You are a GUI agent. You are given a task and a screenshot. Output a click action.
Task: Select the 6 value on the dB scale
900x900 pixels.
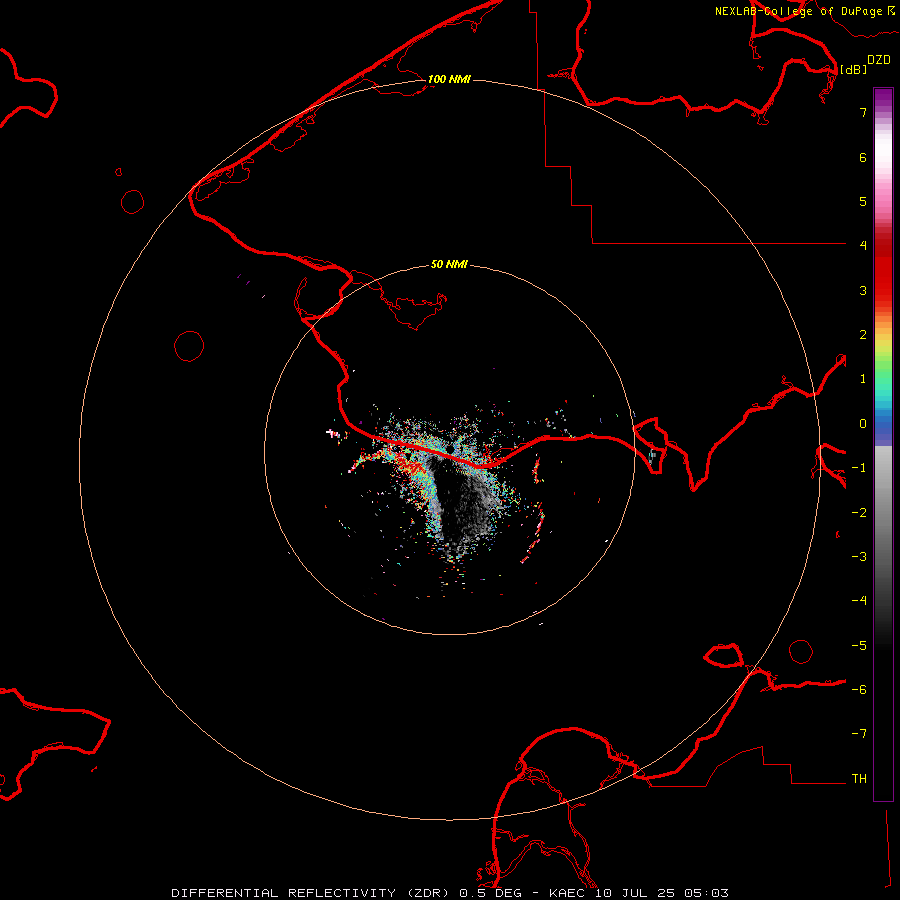pos(863,157)
